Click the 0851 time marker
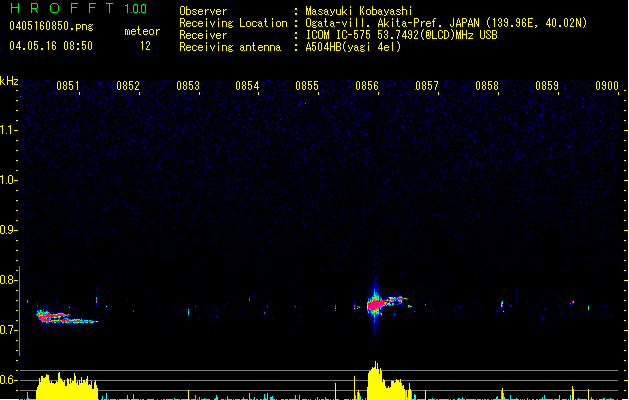The width and height of the screenshot is (629, 400). (x=68, y=86)
